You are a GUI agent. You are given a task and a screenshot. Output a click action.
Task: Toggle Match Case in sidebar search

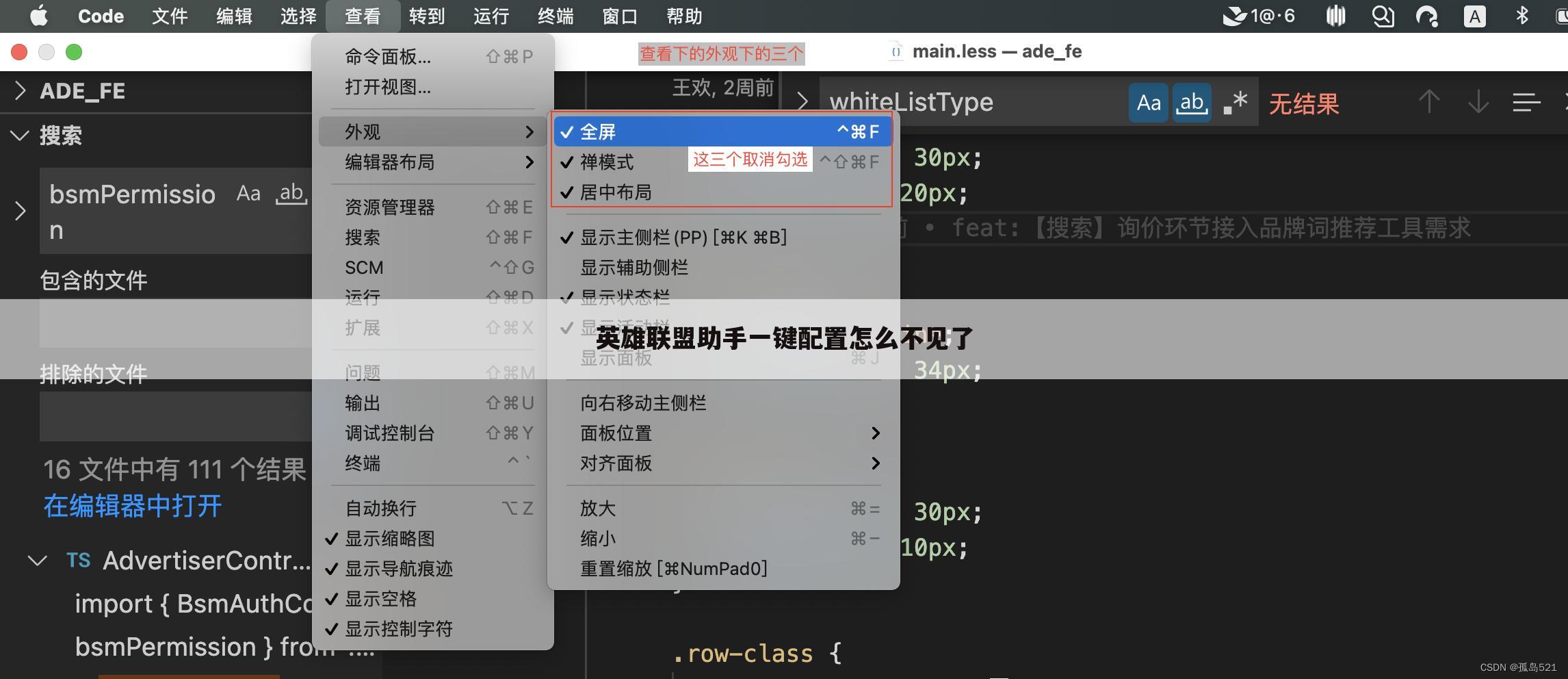coord(248,194)
